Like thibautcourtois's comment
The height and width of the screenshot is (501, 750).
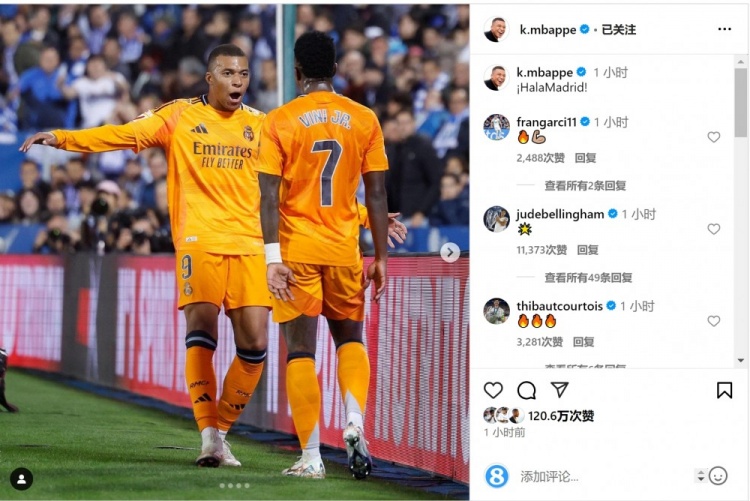pos(714,321)
